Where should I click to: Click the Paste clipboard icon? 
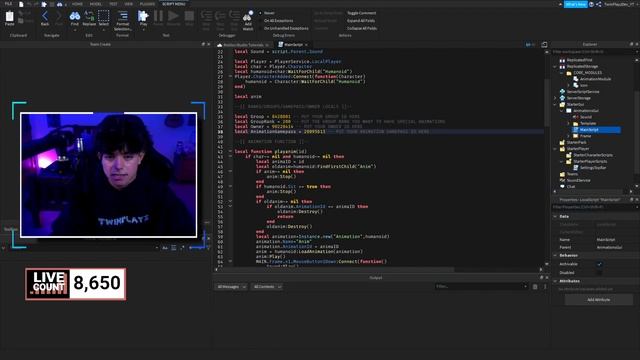tap(9, 17)
